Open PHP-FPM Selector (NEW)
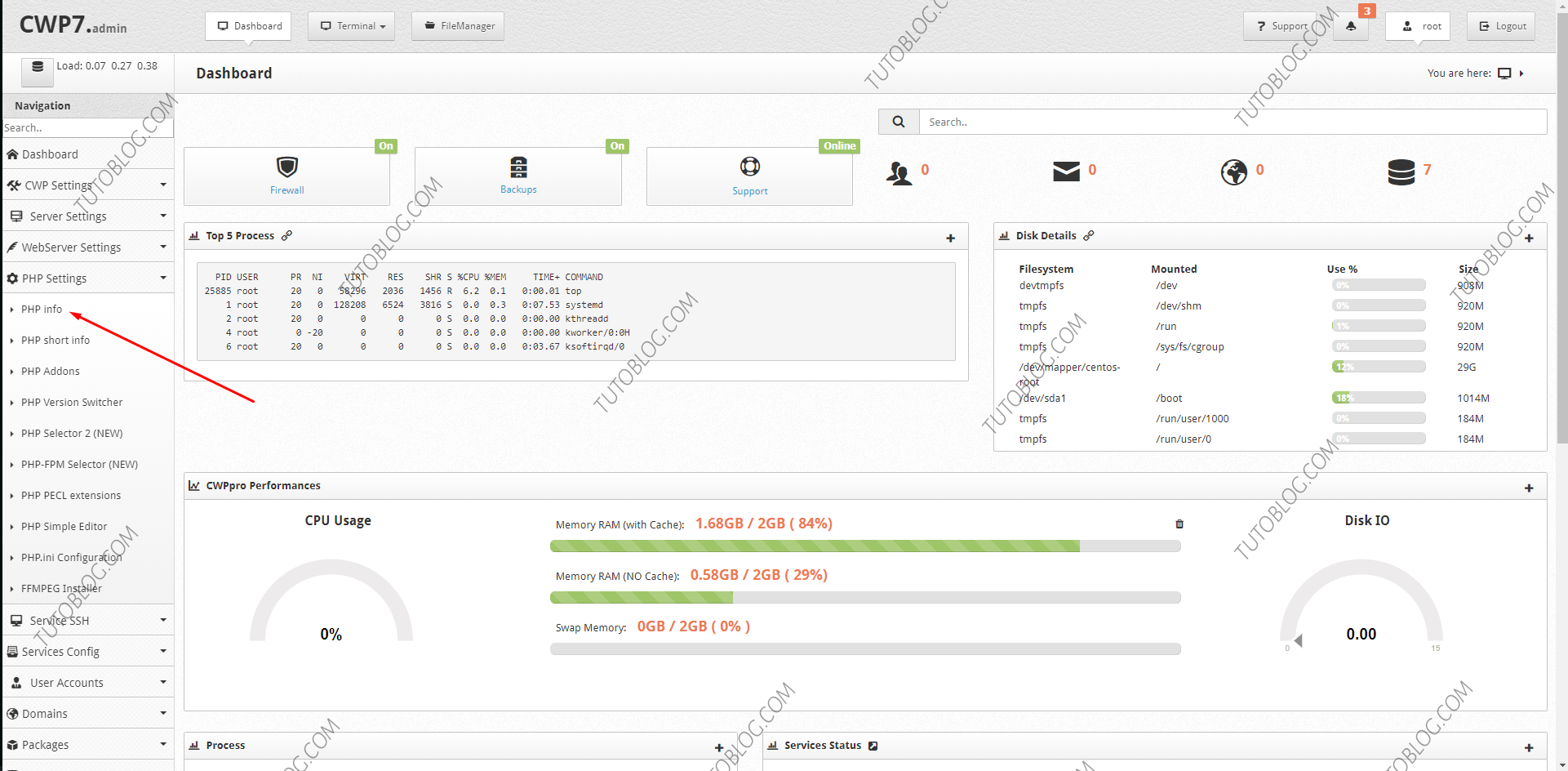This screenshot has height=771, width=1568. coord(79,465)
